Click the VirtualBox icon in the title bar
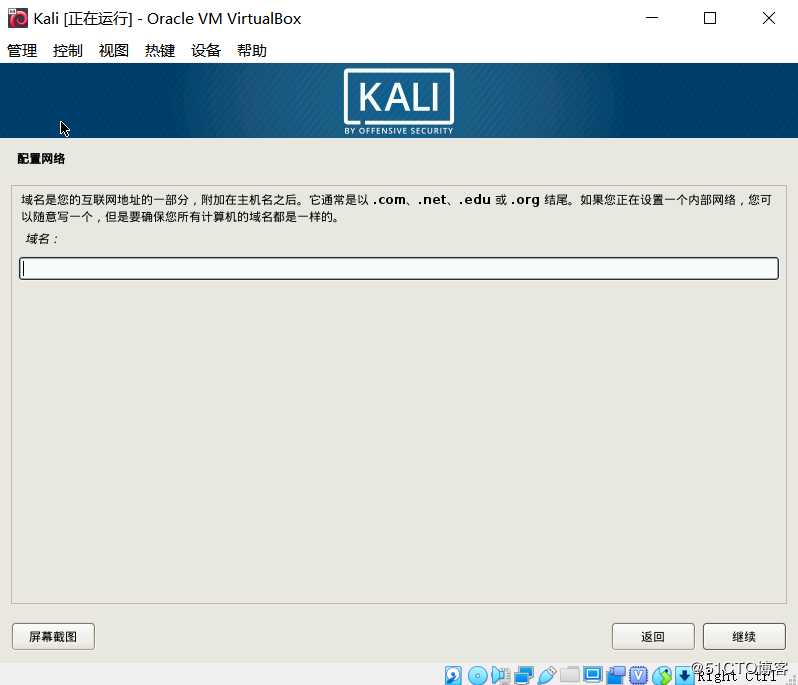Viewport: 798px width, 685px height. (x=18, y=18)
